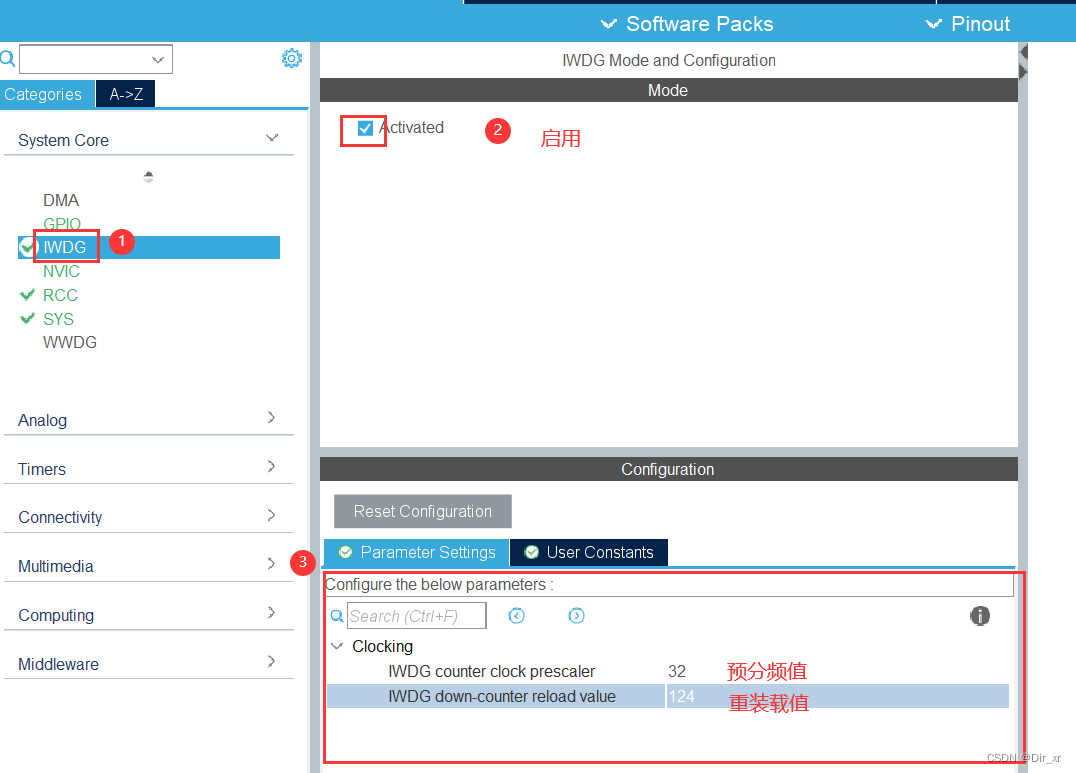Screen dimensions: 1076x773
Task: Click the Reset Configuration button
Action: (423, 511)
